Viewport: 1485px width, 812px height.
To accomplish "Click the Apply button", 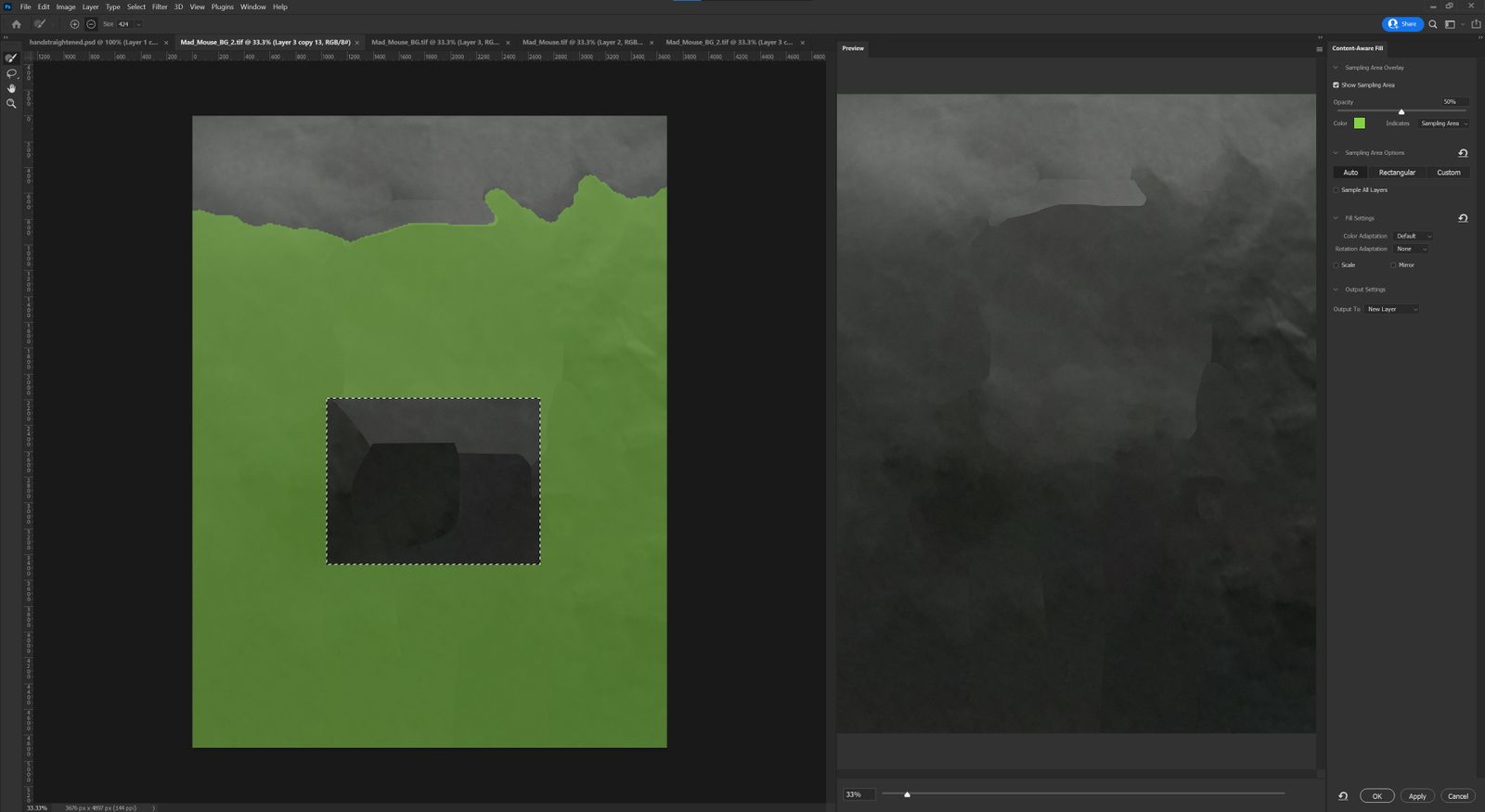I will pos(1417,796).
